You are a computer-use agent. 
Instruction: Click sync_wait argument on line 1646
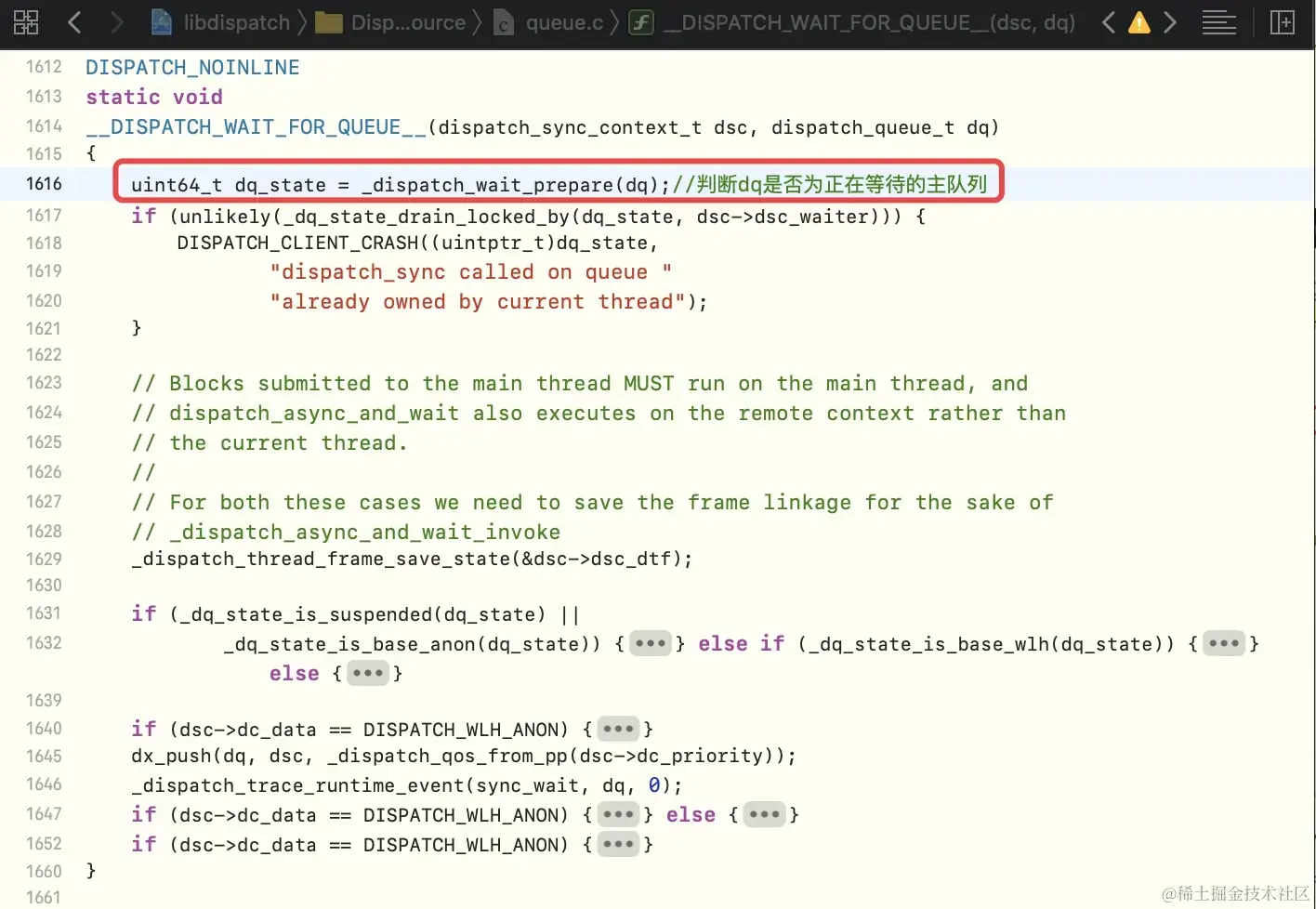(528, 785)
